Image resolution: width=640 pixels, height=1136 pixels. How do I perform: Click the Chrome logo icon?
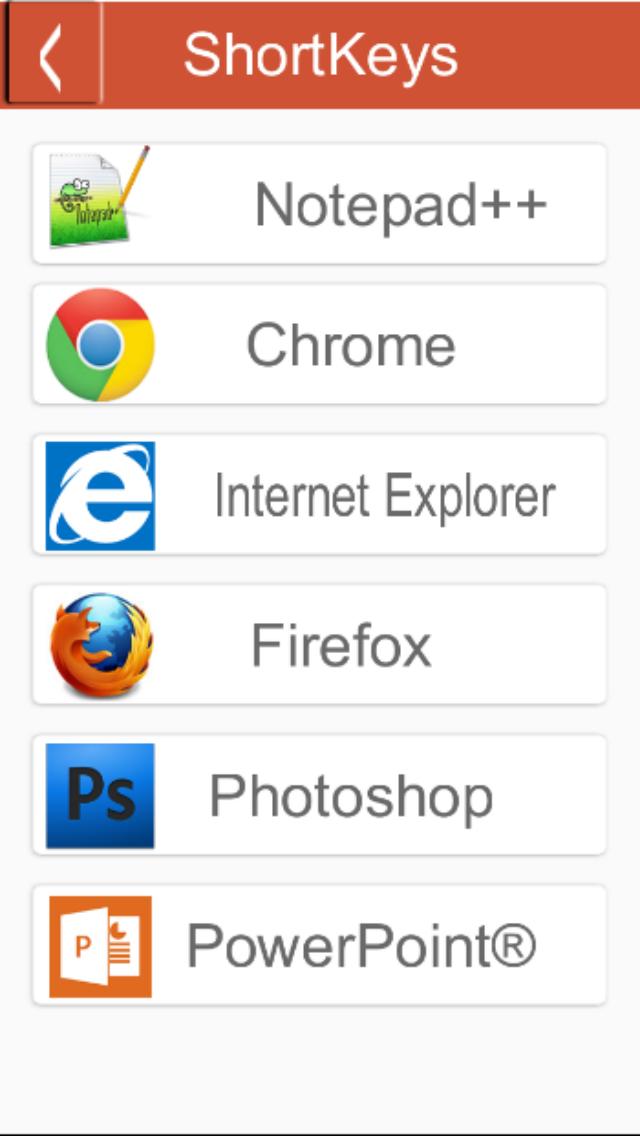[100, 345]
